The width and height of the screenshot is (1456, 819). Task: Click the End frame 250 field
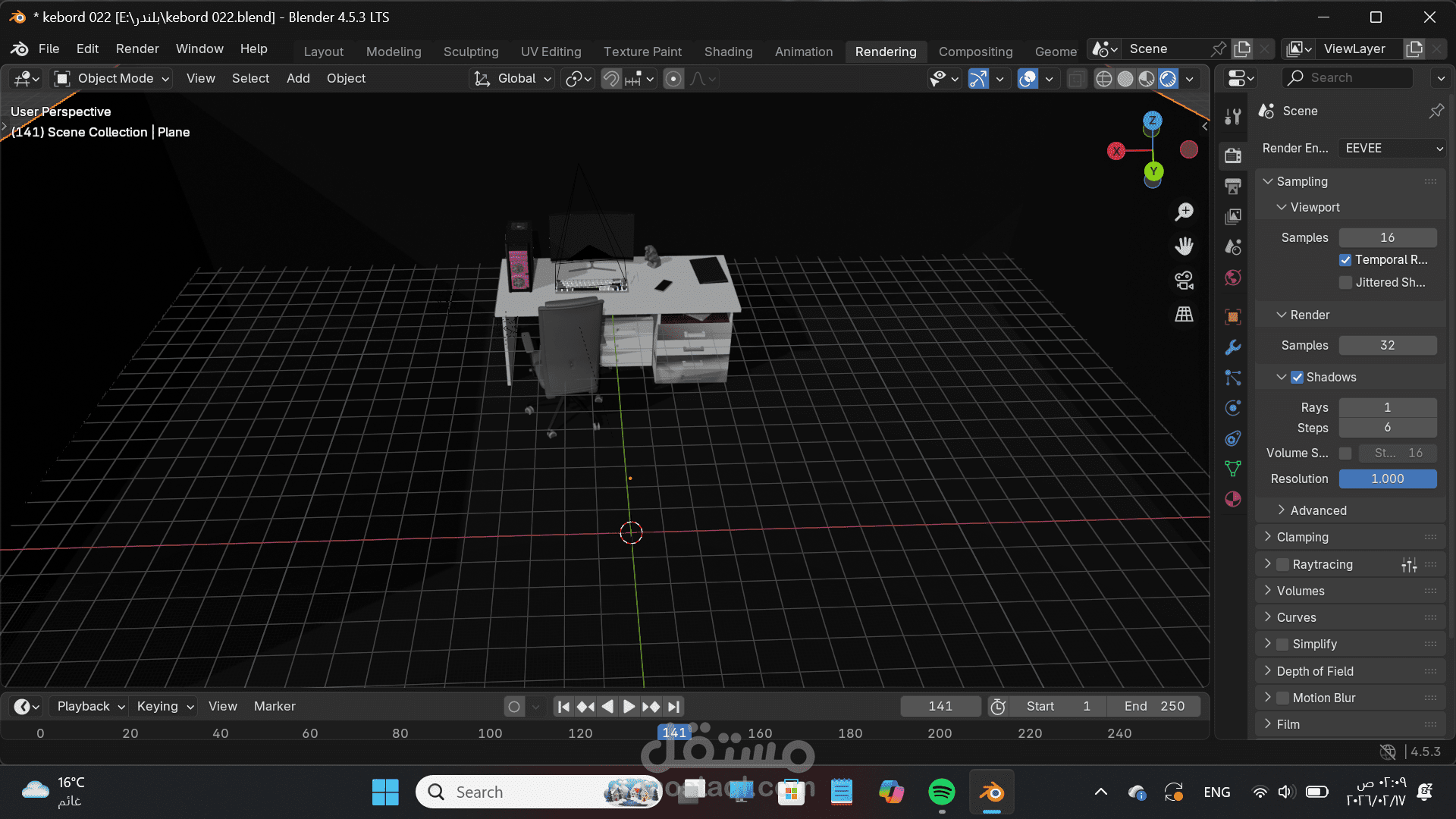pyautogui.click(x=1154, y=707)
